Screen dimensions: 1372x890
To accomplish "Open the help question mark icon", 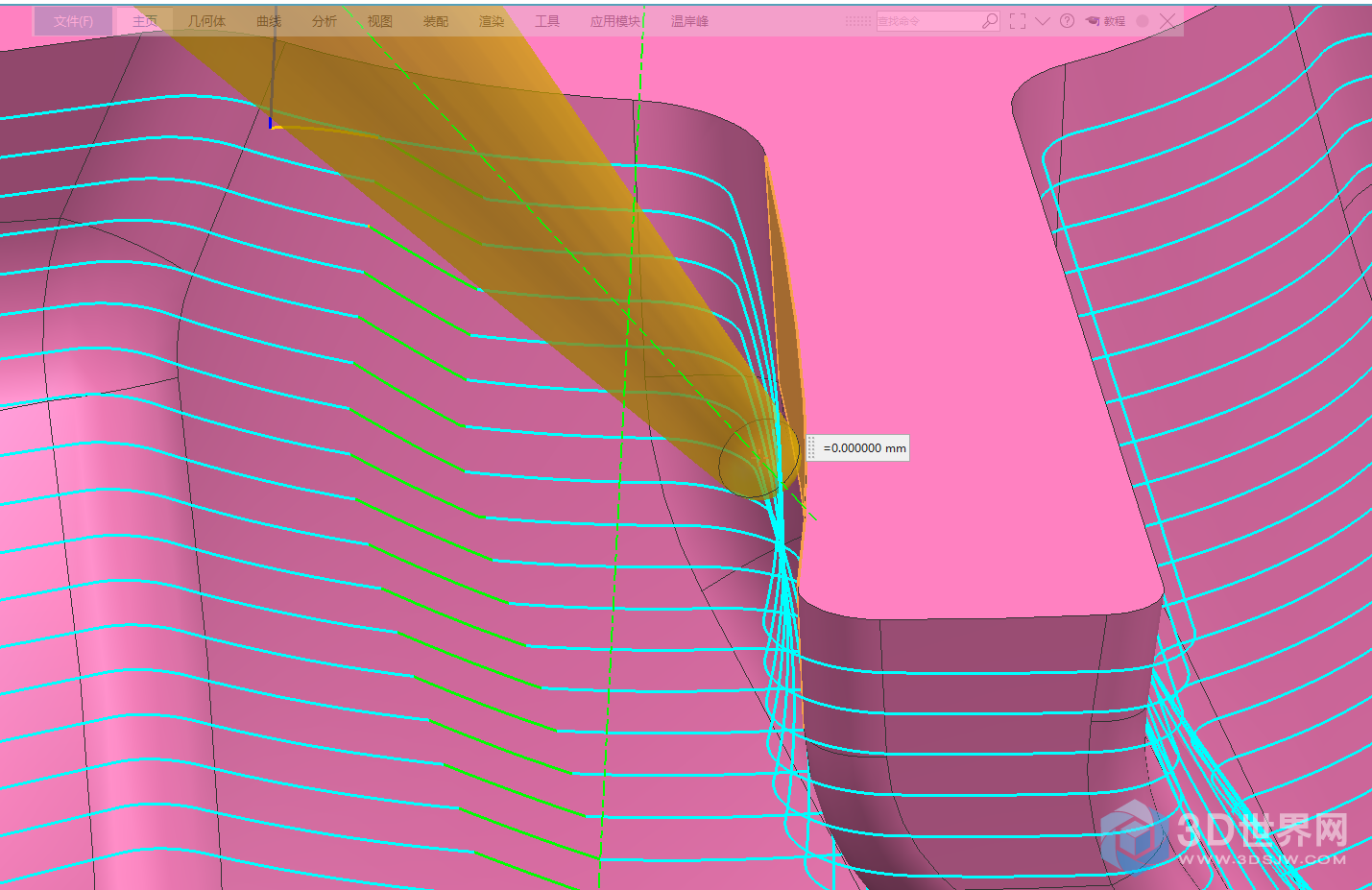I will [1067, 21].
